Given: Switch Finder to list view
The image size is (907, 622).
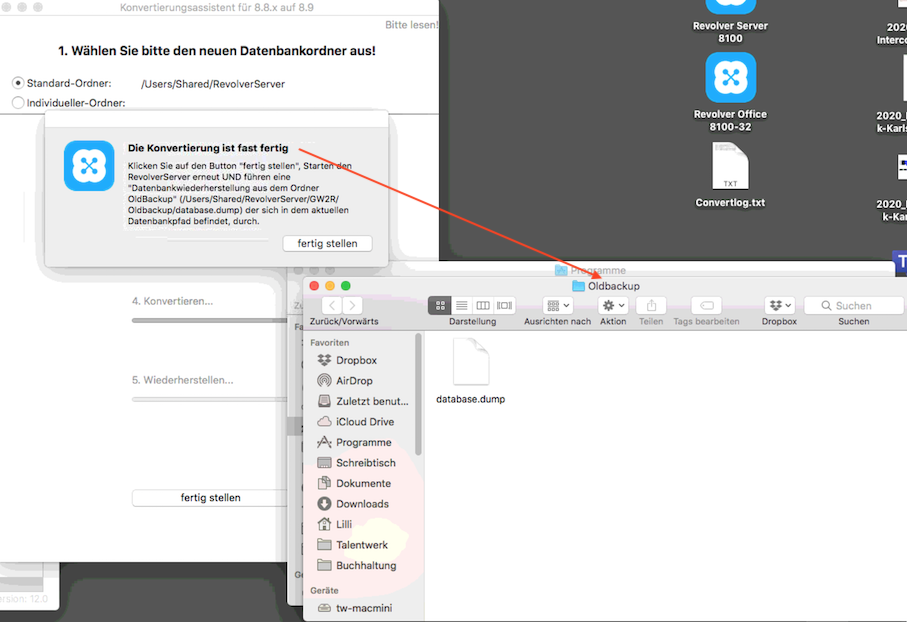Looking at the screenshot, I should (x=461, y=305).
